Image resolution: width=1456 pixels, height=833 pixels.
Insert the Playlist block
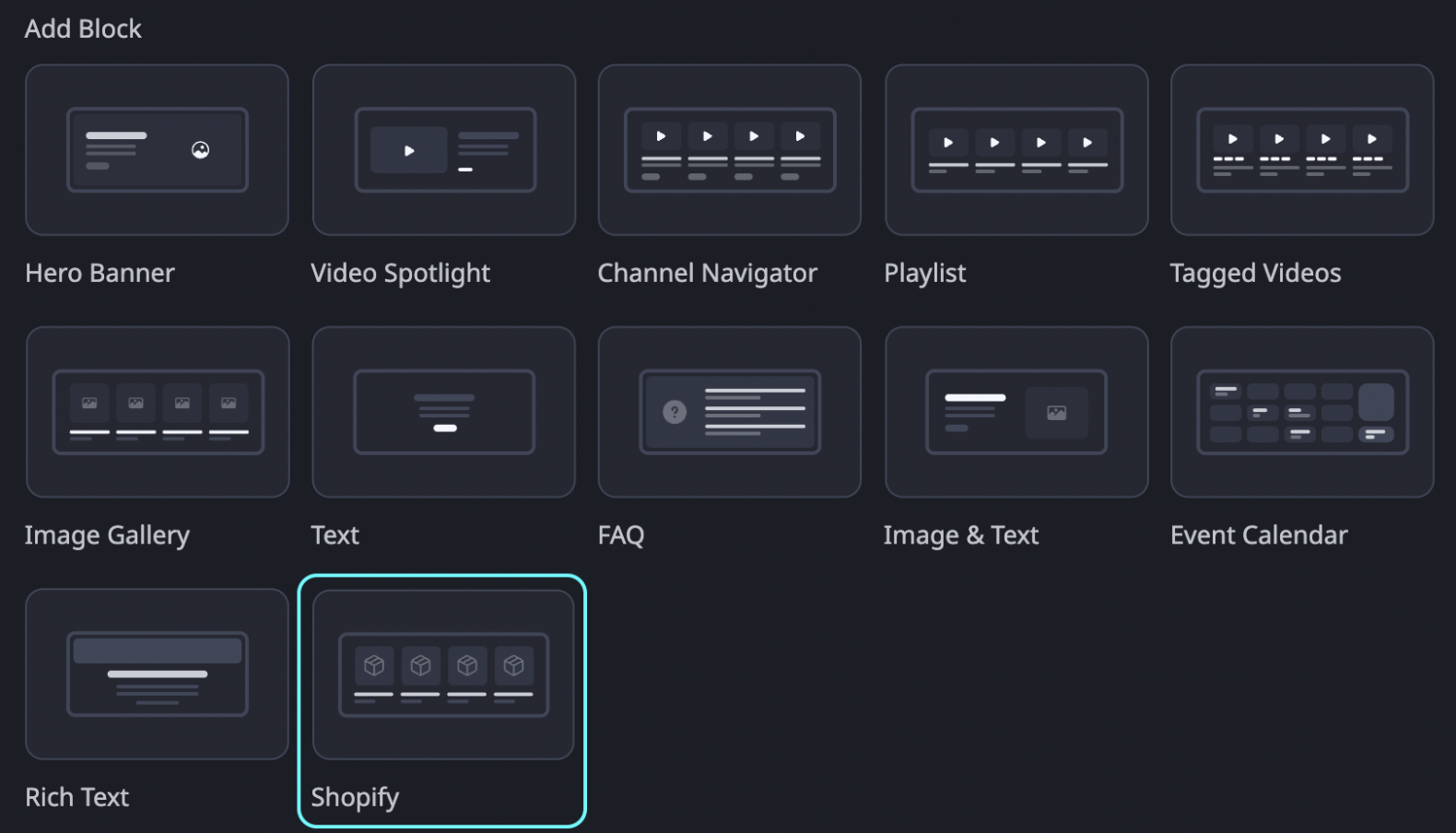[x=1016, y=150]
